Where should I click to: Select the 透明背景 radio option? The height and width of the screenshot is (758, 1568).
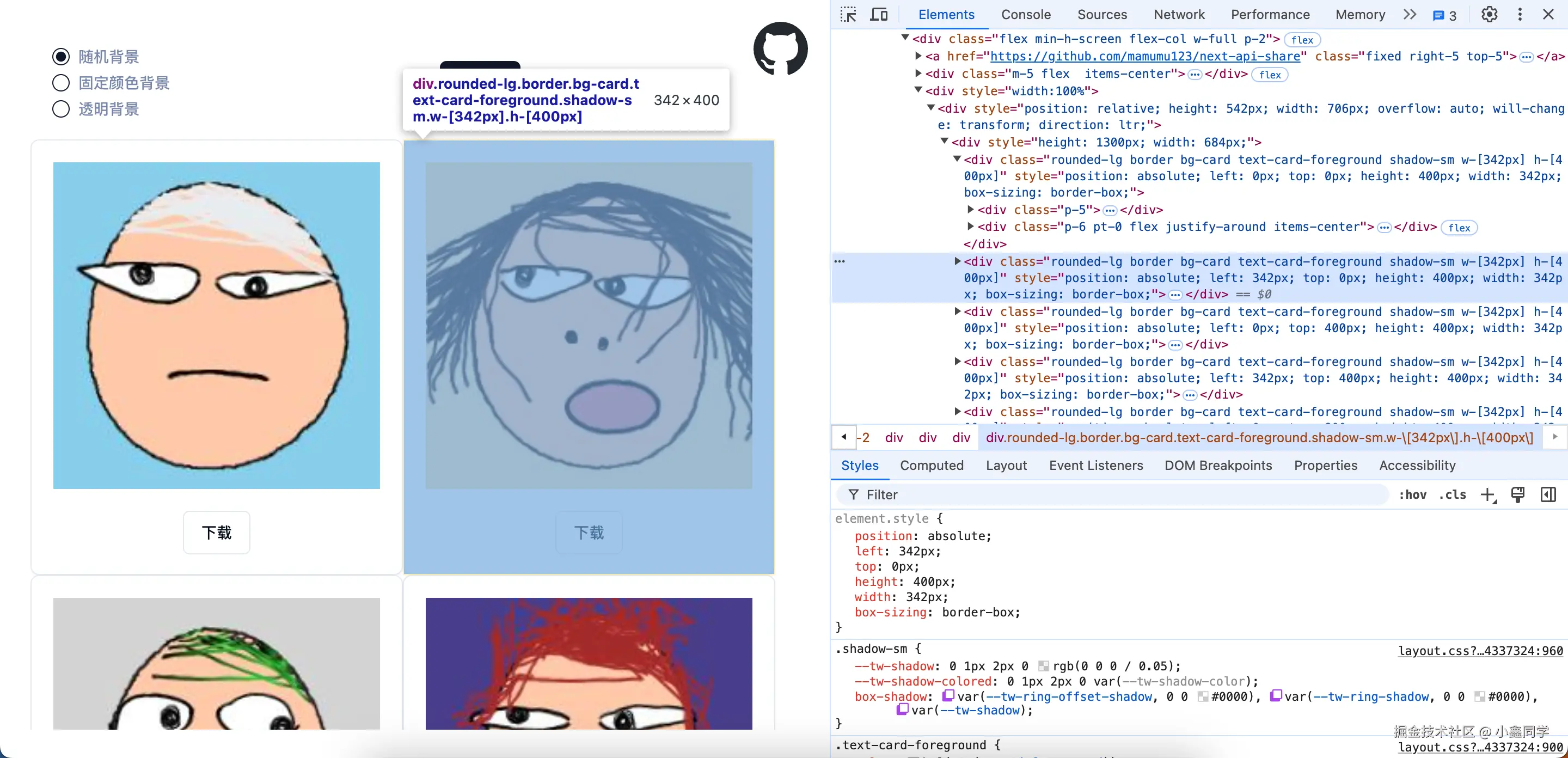pyautogui.click(x=61, y=109)
